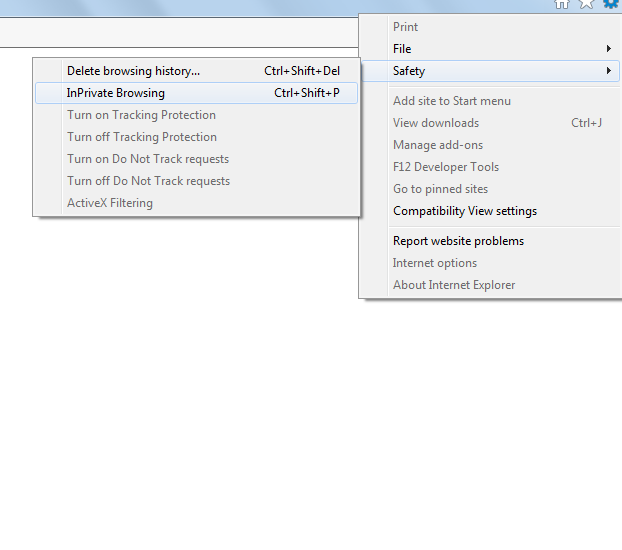Choose Delete browsing history
The width and height of the screenshot is (622, 550).
tap(133, 71)
